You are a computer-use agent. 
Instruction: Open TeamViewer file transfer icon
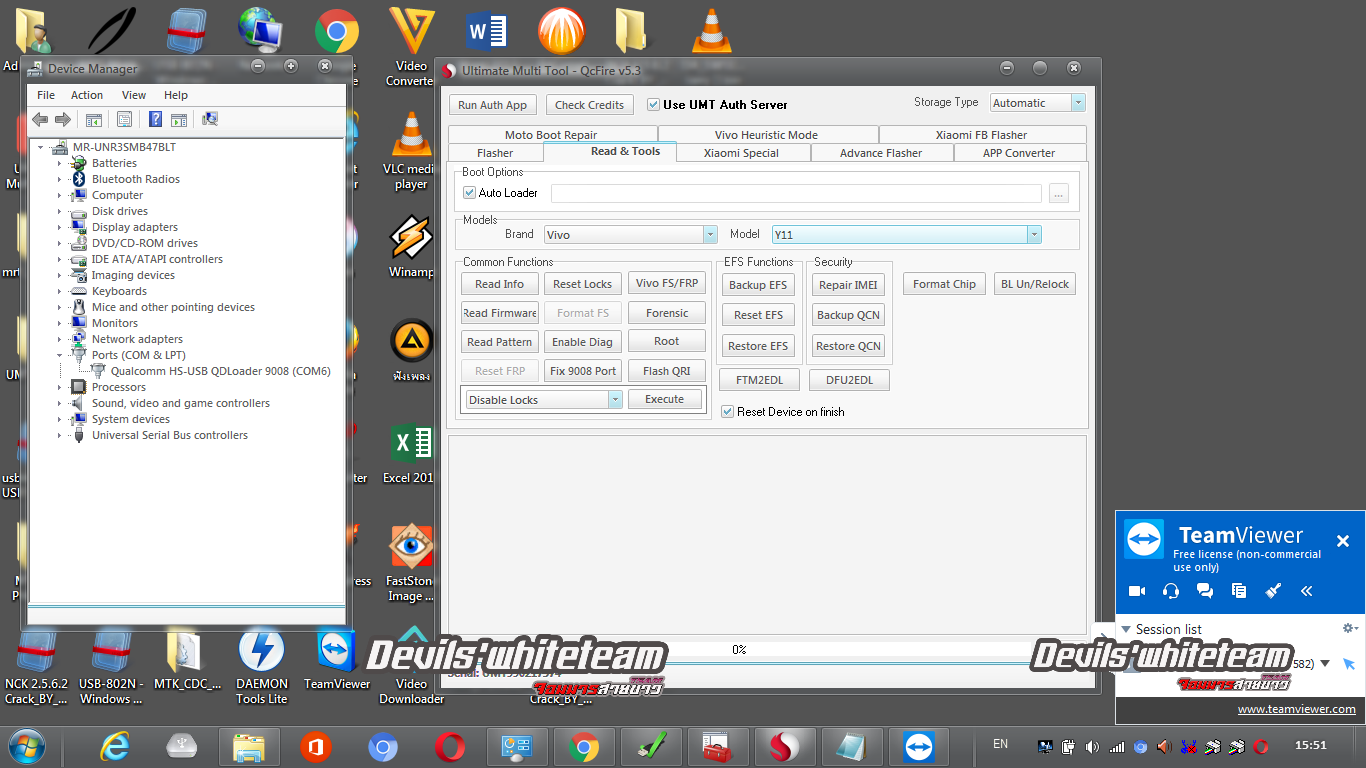pos(1239,591)
